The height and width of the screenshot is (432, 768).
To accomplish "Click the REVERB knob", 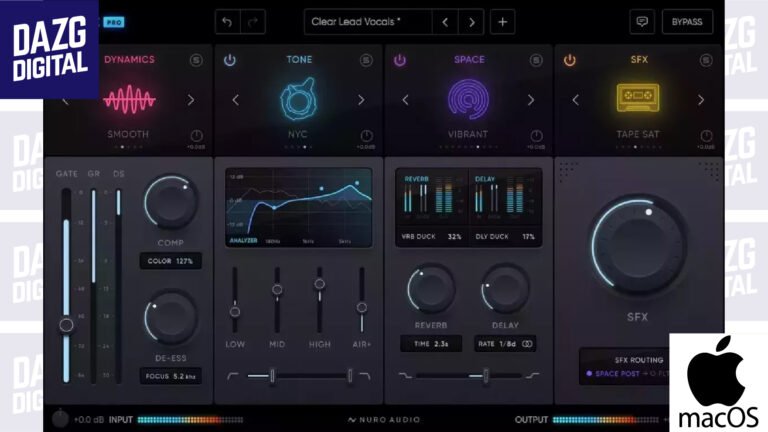I will [x=431, y=289].
